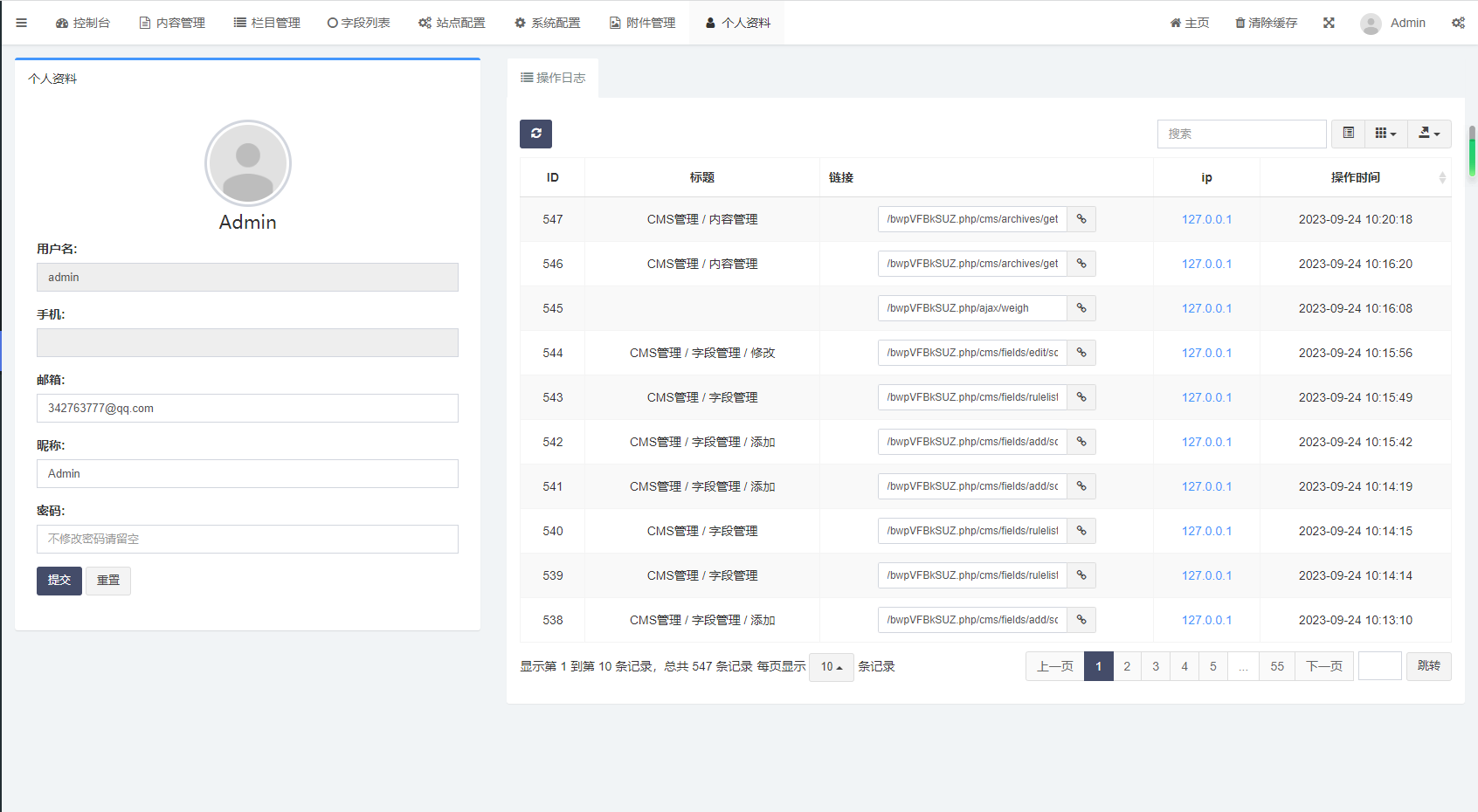
Task: Click the 提交 submit button
Action: pyautogui.click(x=59, y=581)
